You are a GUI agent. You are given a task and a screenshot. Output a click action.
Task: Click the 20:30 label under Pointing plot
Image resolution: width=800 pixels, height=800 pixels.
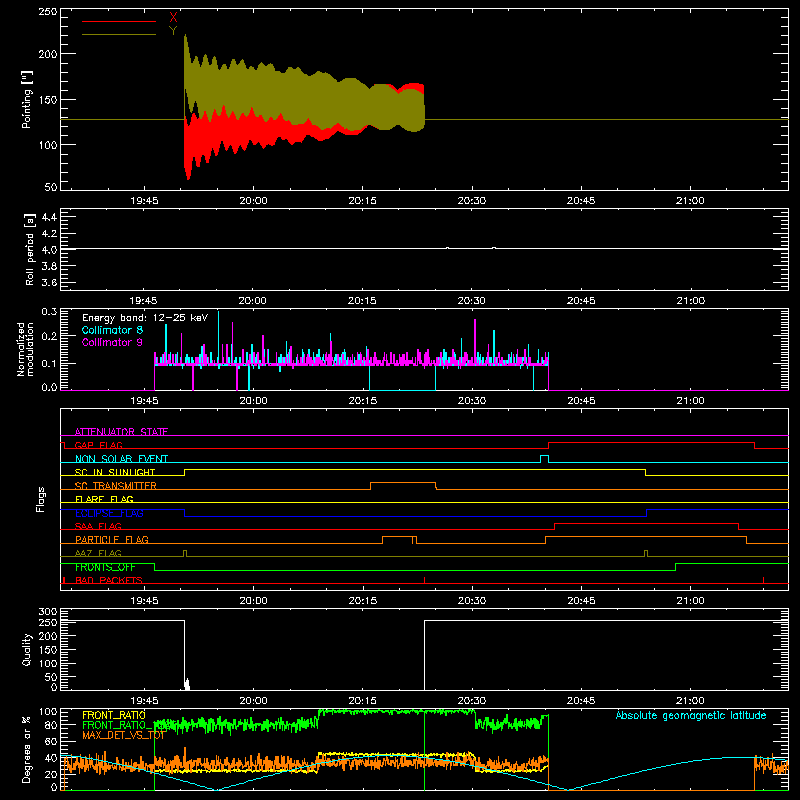[x=472, y=201]
